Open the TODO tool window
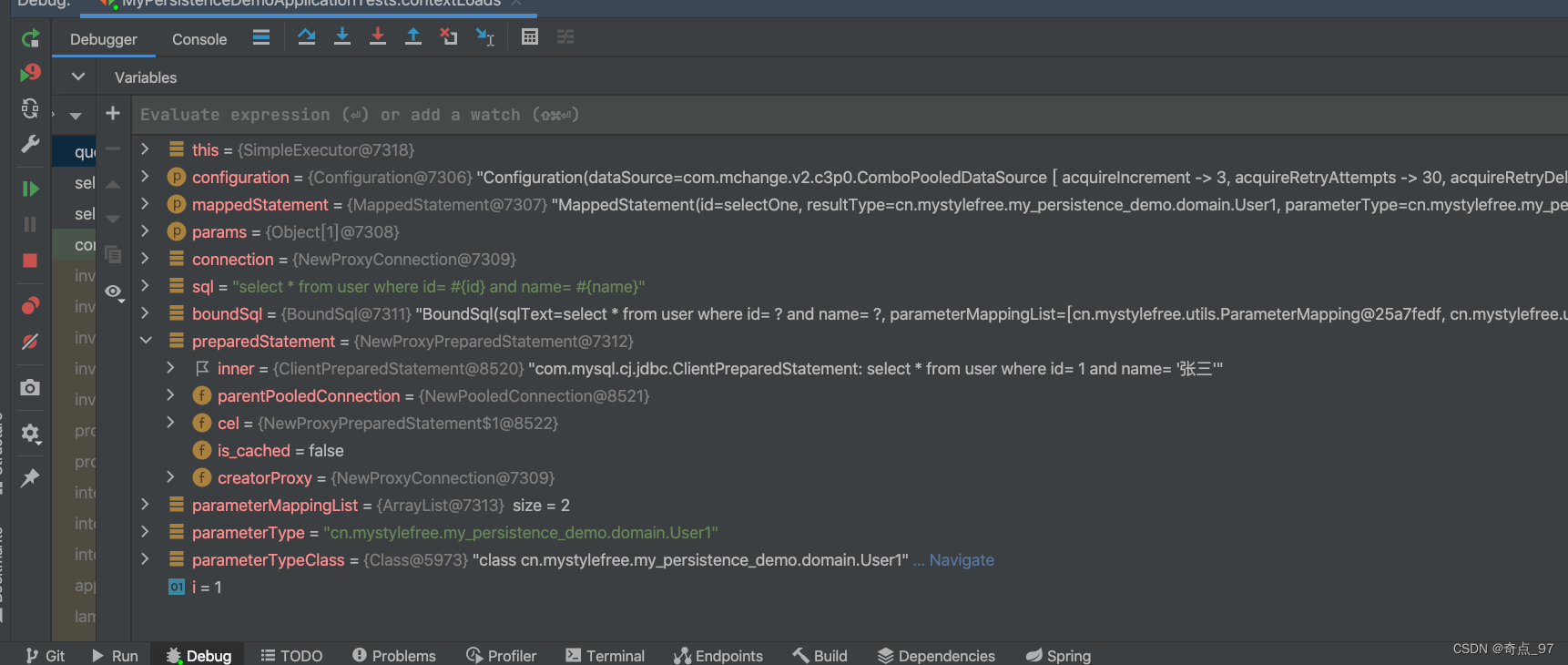 click(x=291, y=655)
